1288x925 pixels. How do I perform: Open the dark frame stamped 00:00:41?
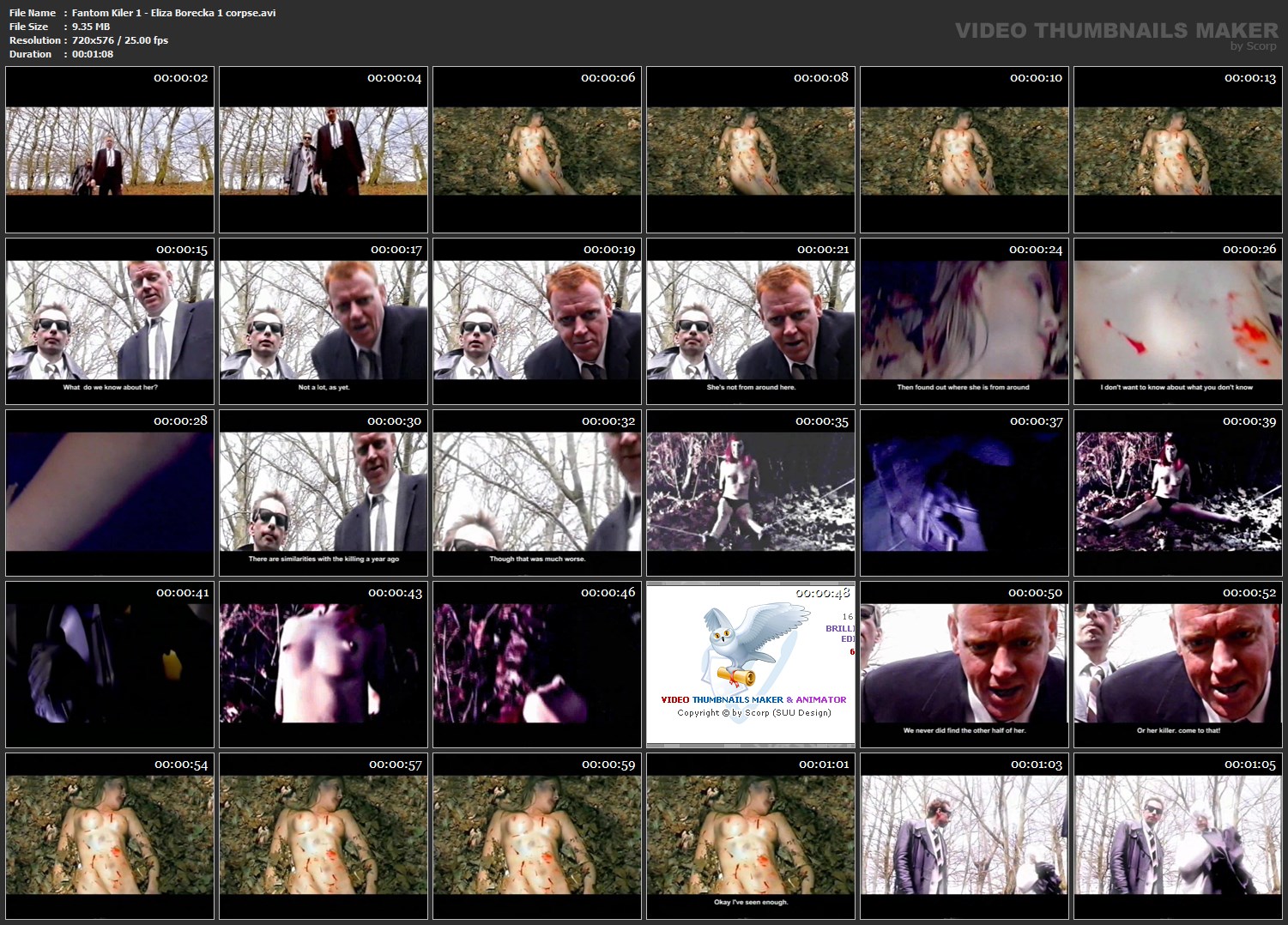click(x=110, y=665)
